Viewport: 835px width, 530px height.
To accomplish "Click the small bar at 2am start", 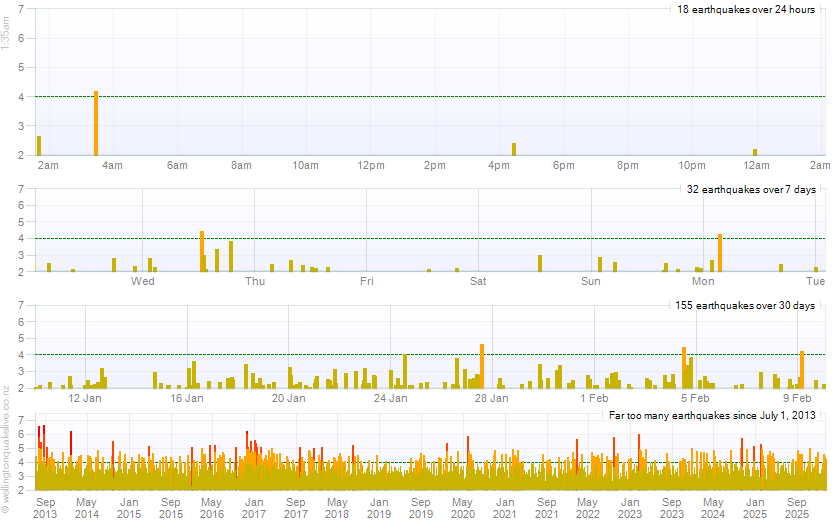I will [x=39, y=146].
